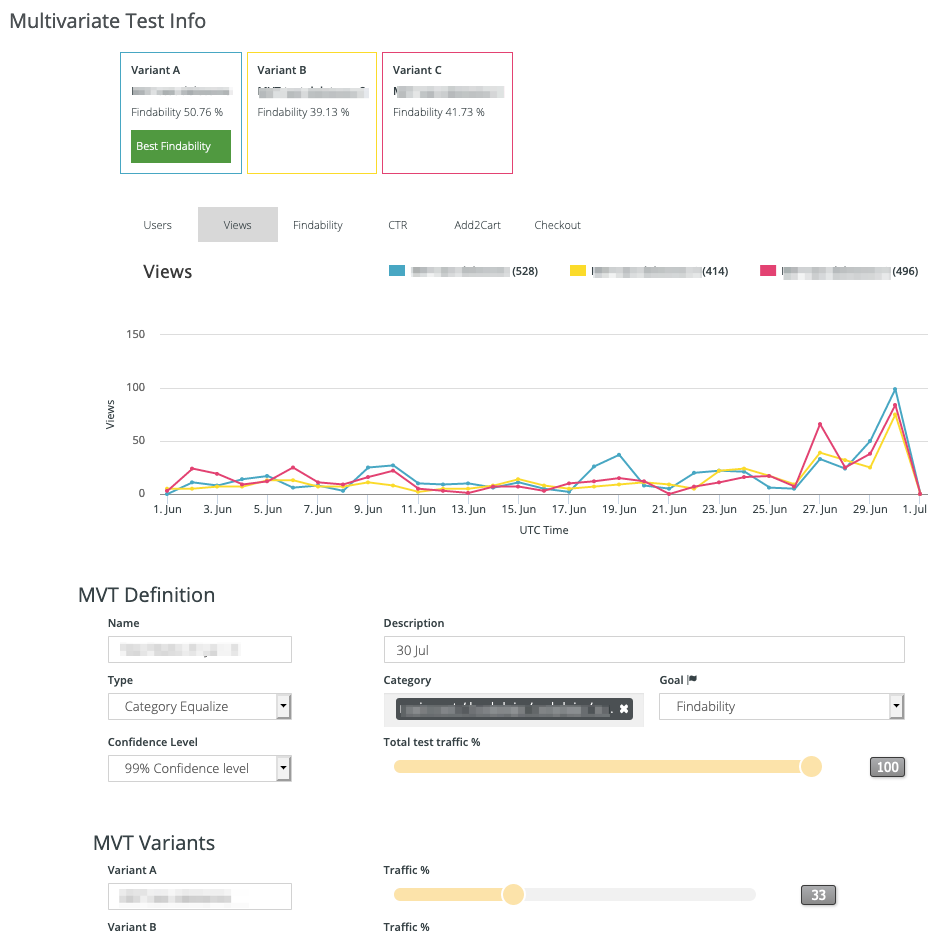
Task: Toggle the blue series legend swatch
Action: coord(396,271)
